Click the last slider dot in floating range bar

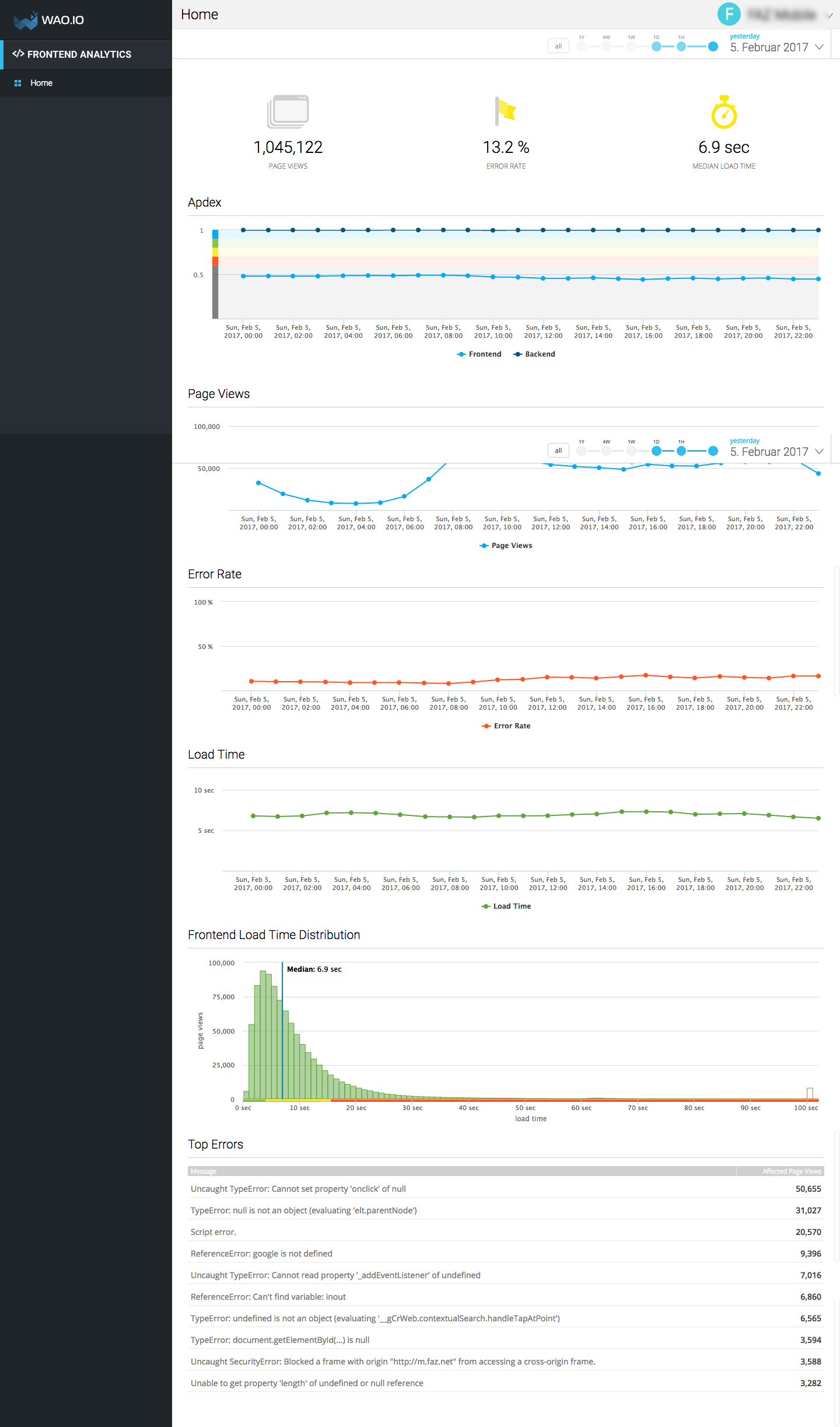(713, 451)
